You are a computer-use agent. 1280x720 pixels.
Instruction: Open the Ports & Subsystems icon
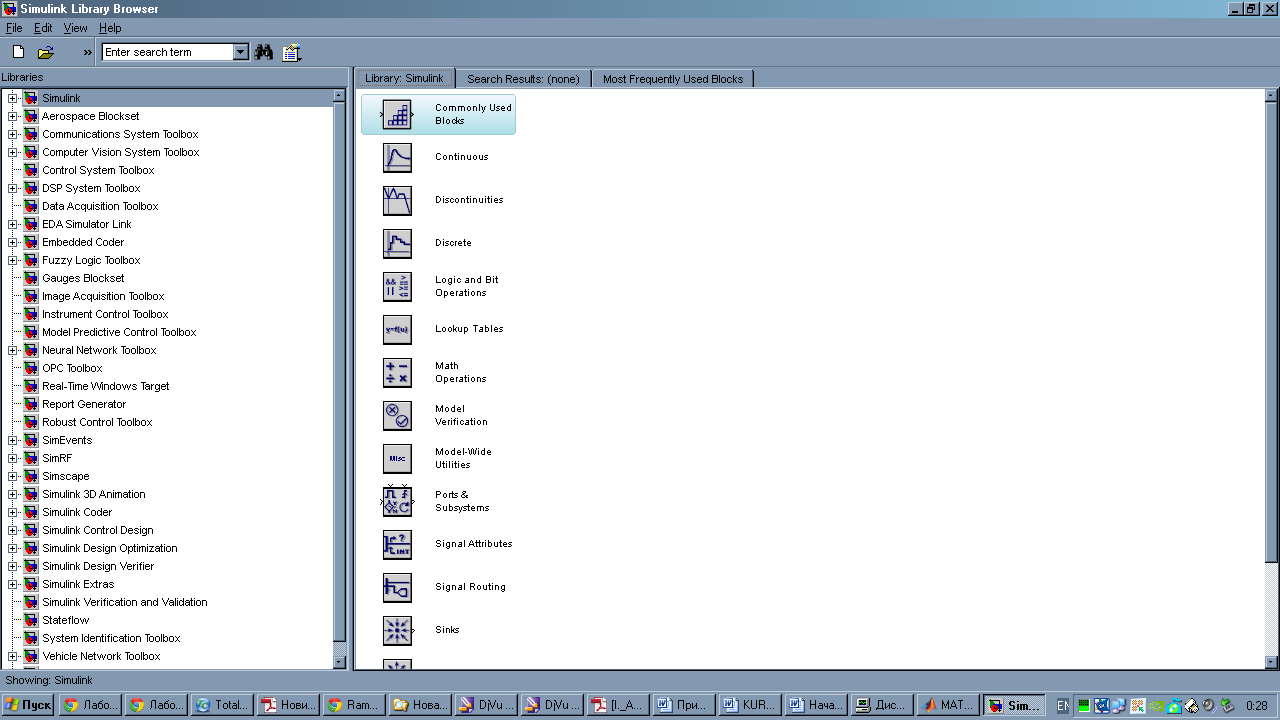tap(397, 501)
